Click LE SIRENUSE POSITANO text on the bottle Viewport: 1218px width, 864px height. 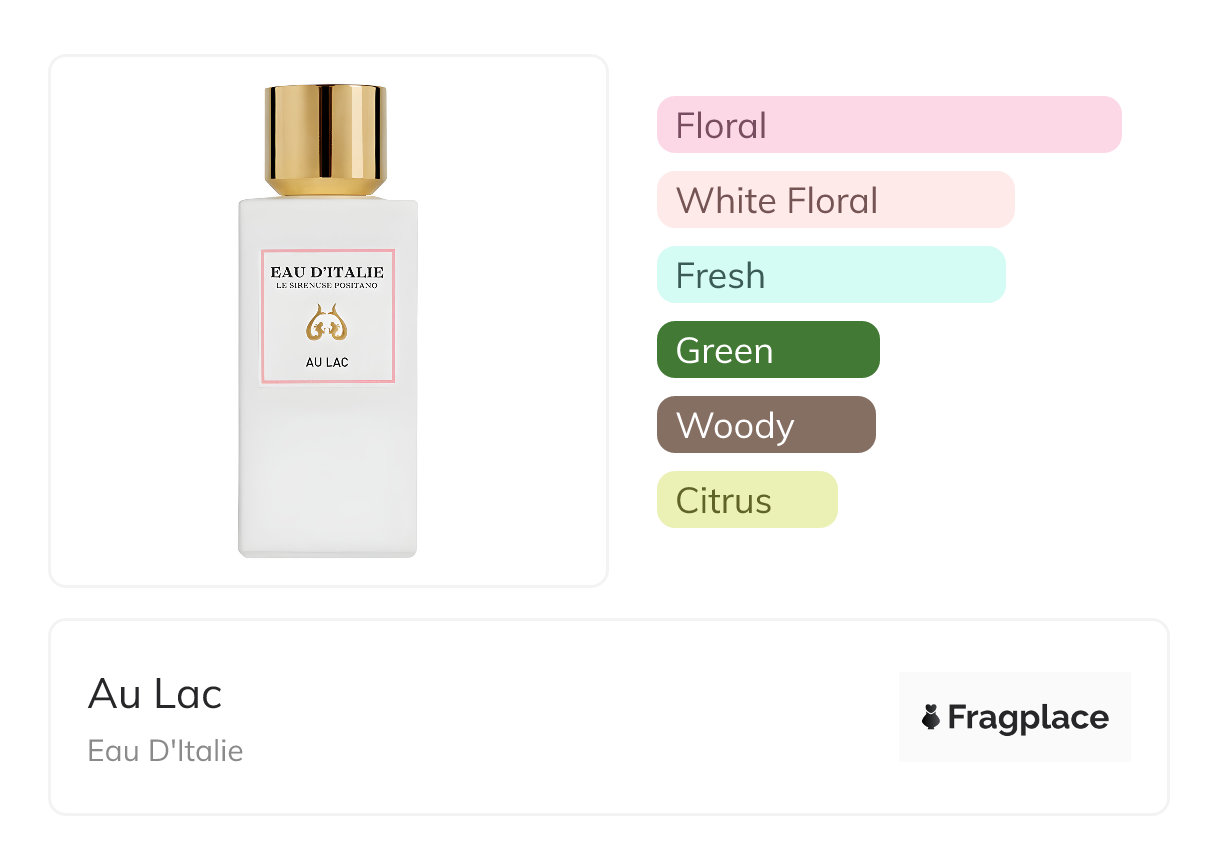tap(327, 287)
